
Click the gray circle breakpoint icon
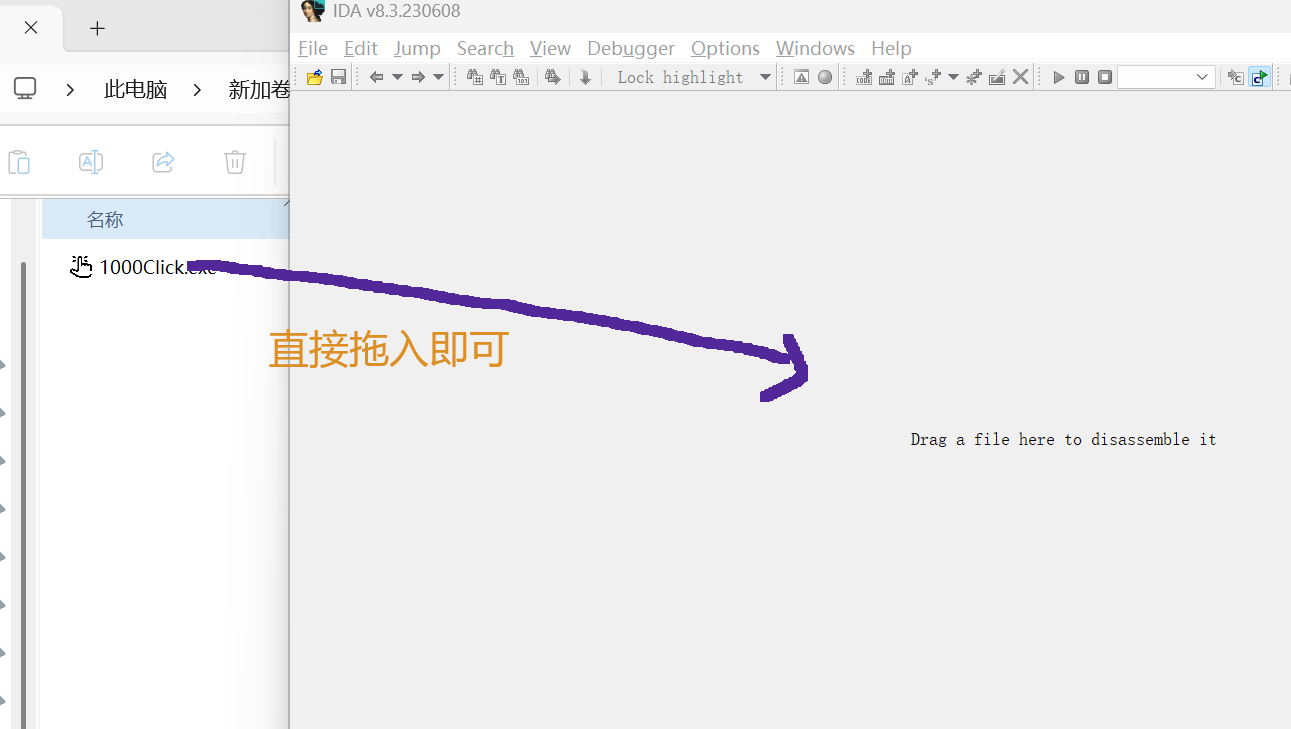click(x=825, y=77)
